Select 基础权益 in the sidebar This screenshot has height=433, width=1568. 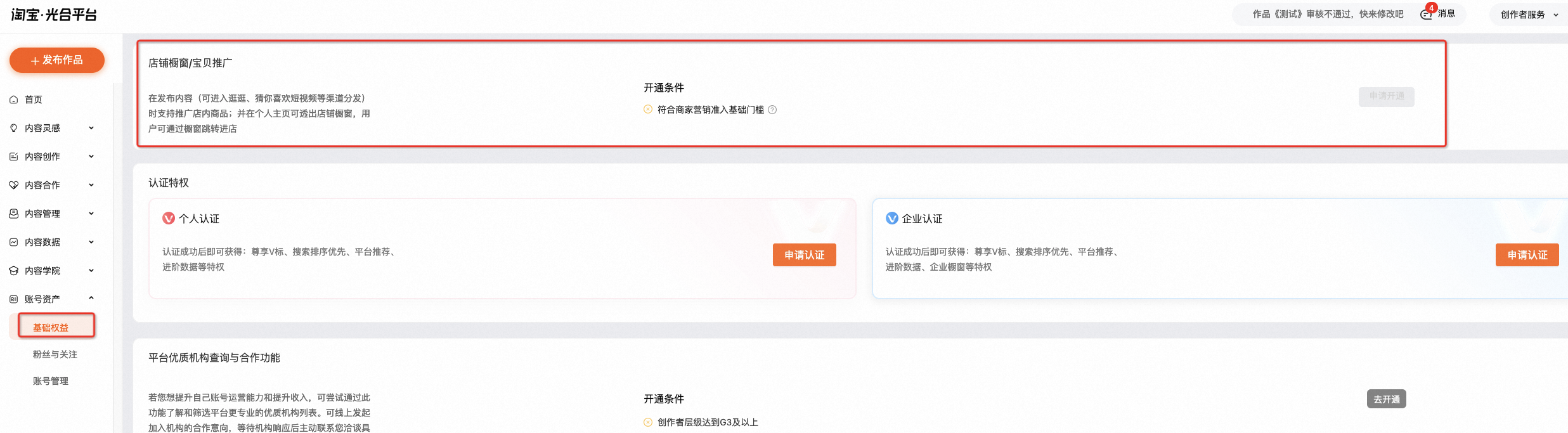click(x=54, y=325)
